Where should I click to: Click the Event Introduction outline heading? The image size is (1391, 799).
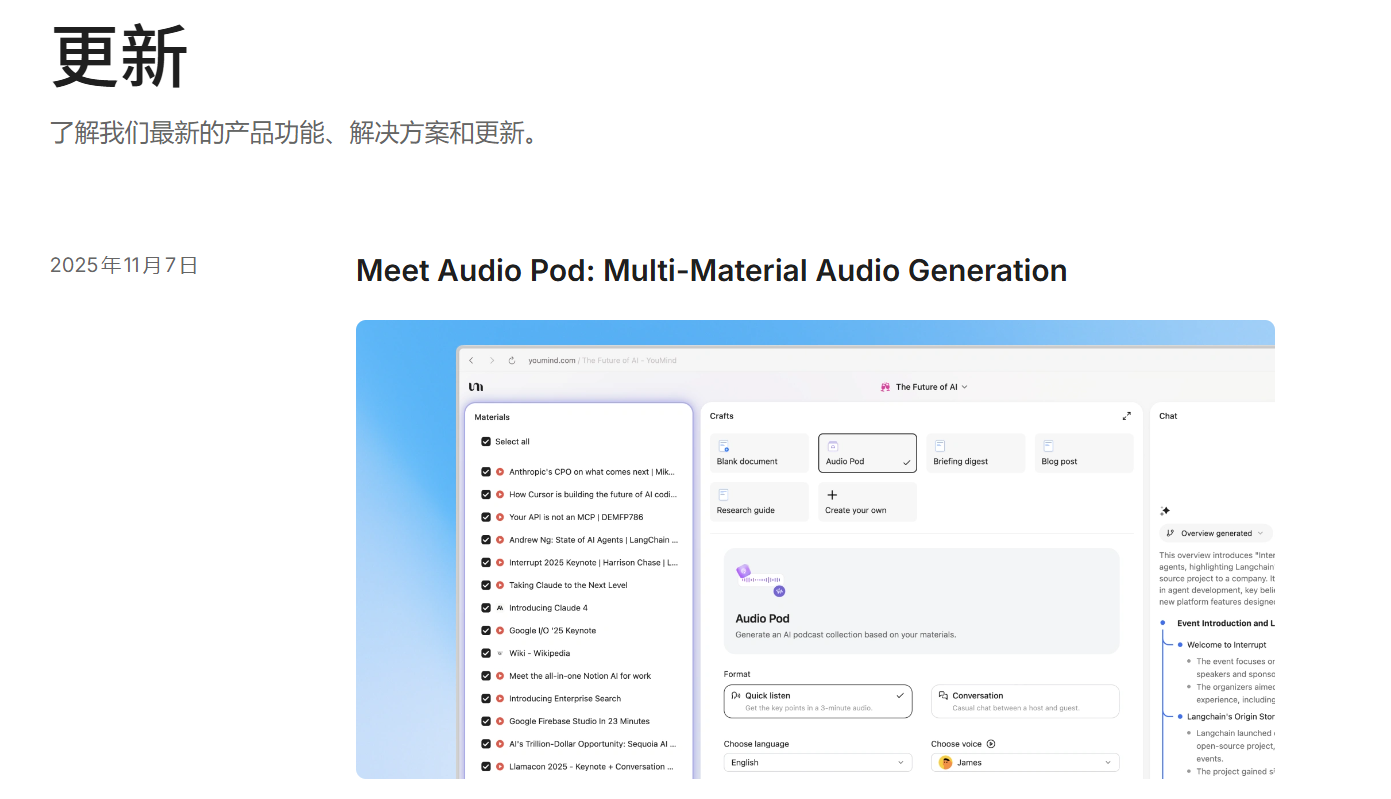[x=1225, y=623]
